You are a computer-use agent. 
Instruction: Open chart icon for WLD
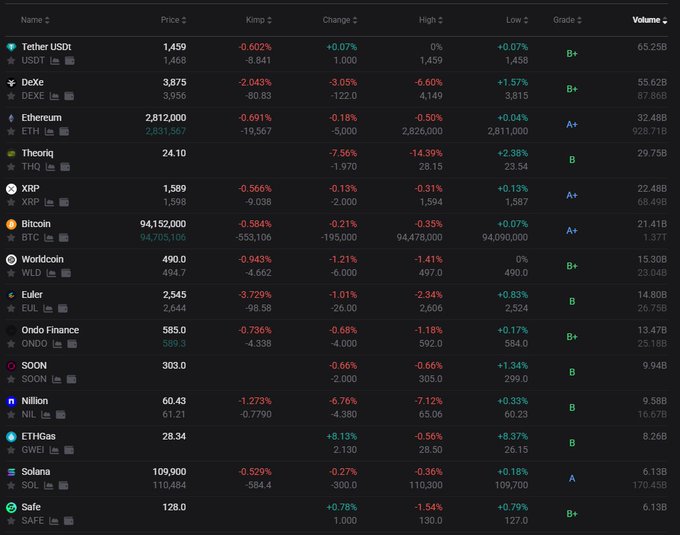click(x=51, y=273)
